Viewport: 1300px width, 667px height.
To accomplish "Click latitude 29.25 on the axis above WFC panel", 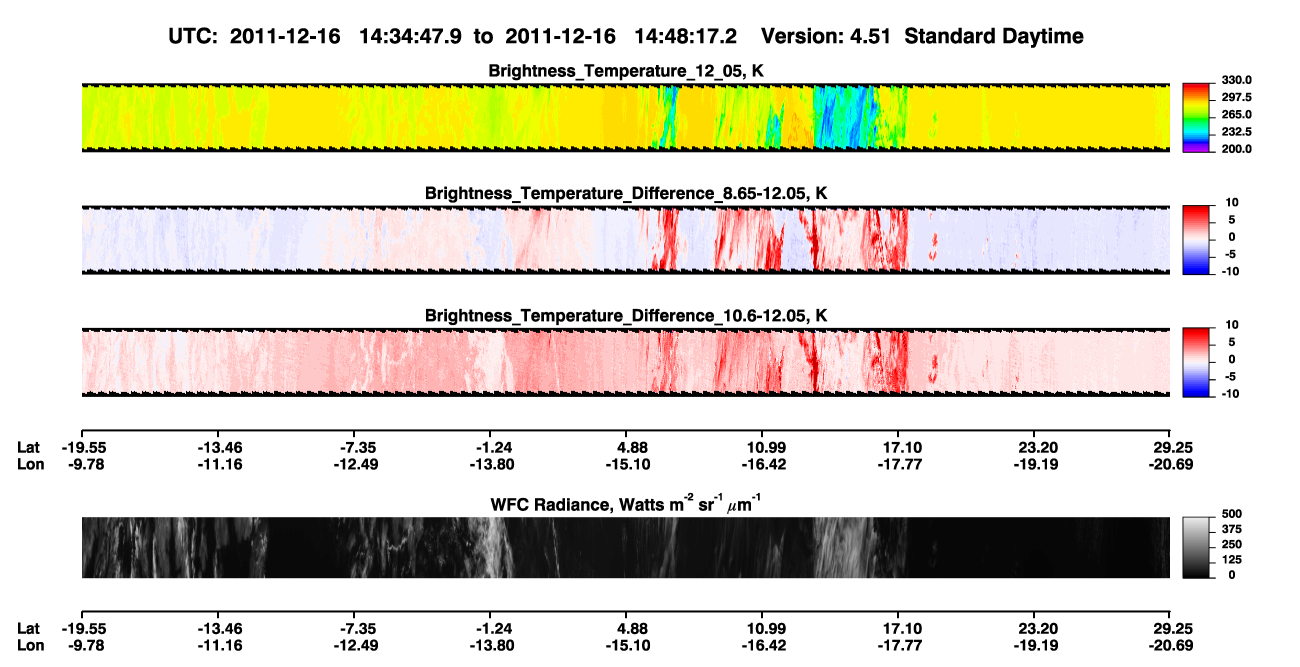I will coord(1172,447).
